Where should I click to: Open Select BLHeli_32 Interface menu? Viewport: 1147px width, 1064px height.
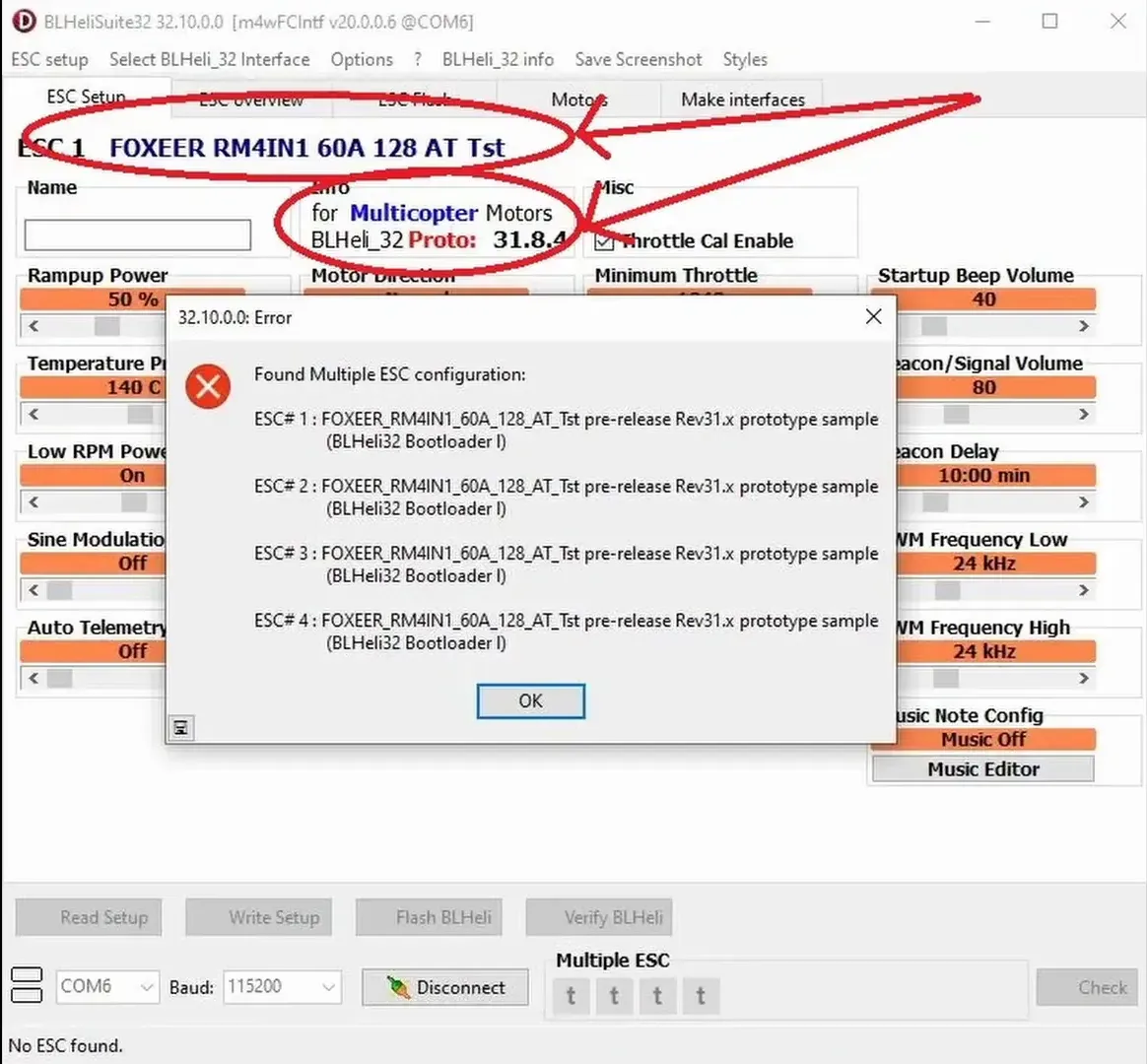coord(210,59)
